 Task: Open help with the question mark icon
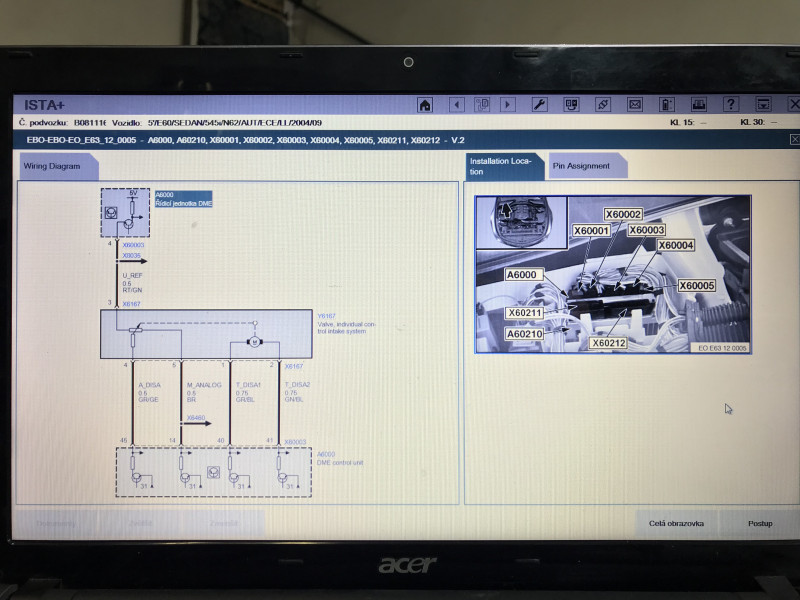(731, 105)
